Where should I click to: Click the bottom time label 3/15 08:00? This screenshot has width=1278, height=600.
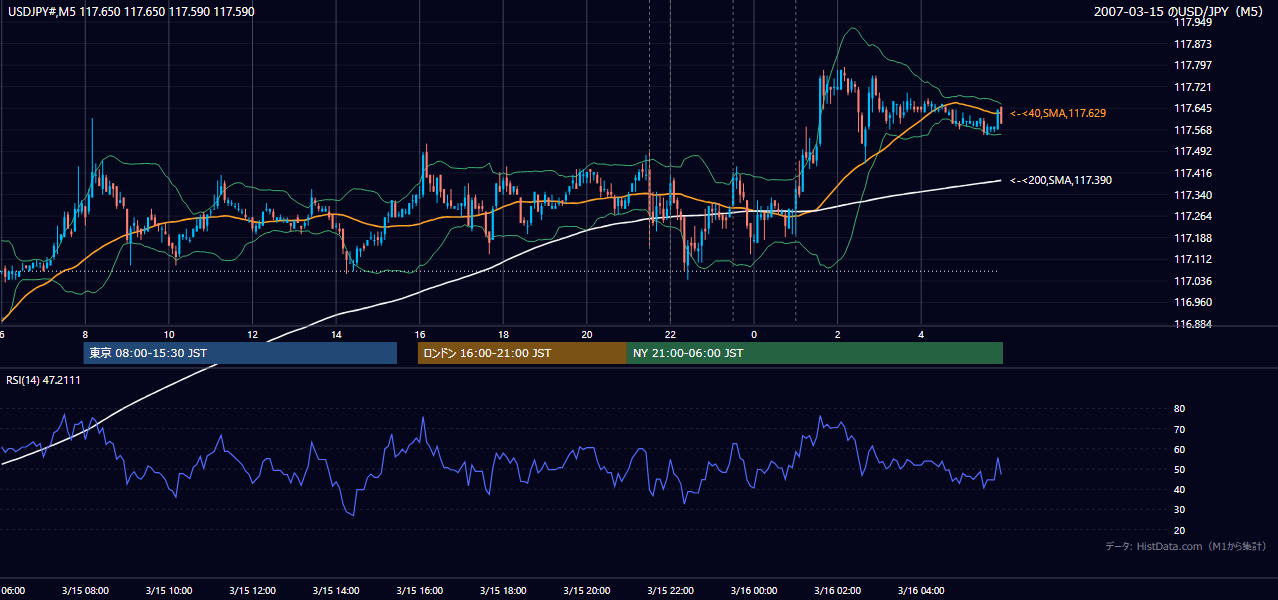pos(84,590)
